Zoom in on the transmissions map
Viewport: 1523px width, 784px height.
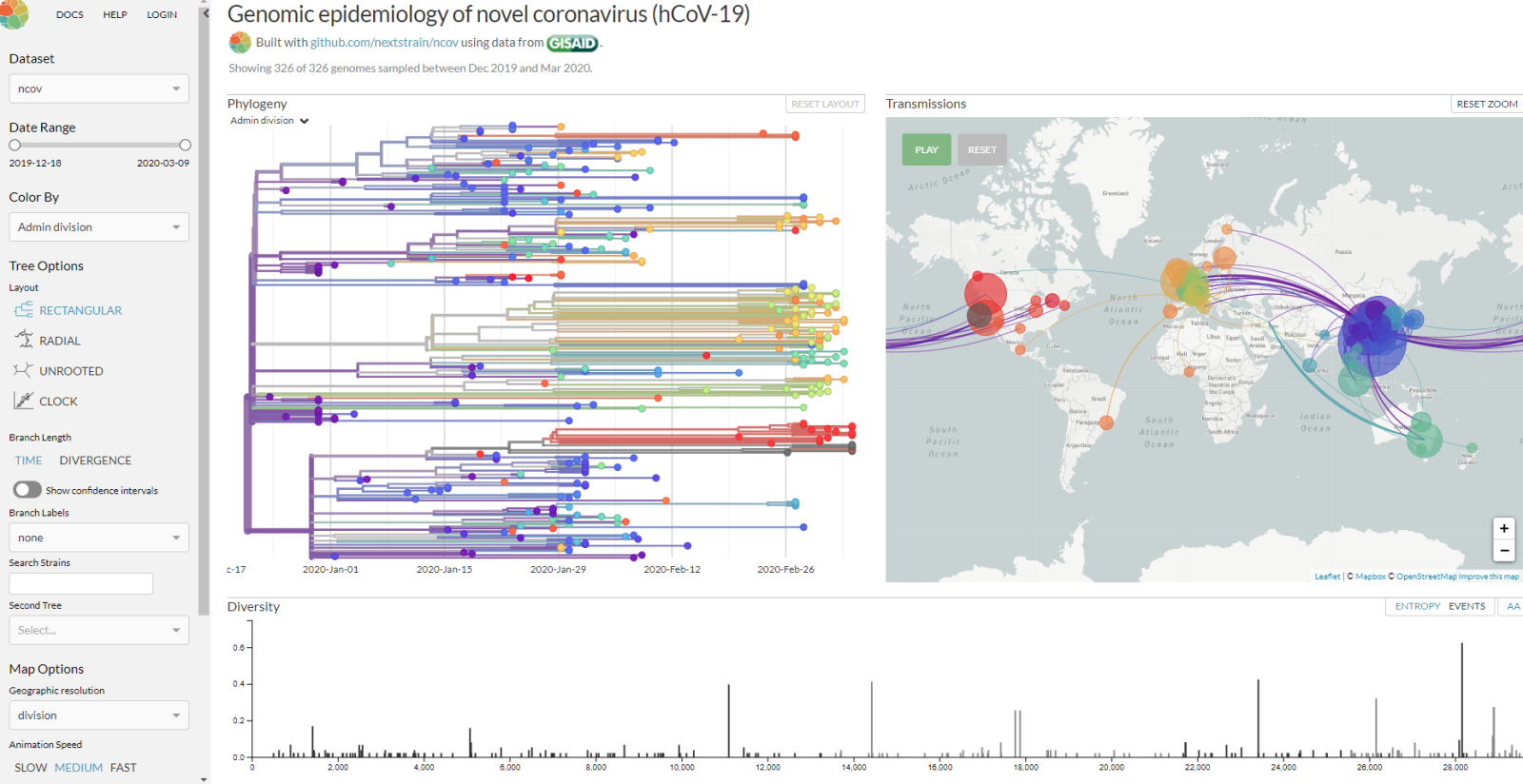click(x=1504, y=529)
